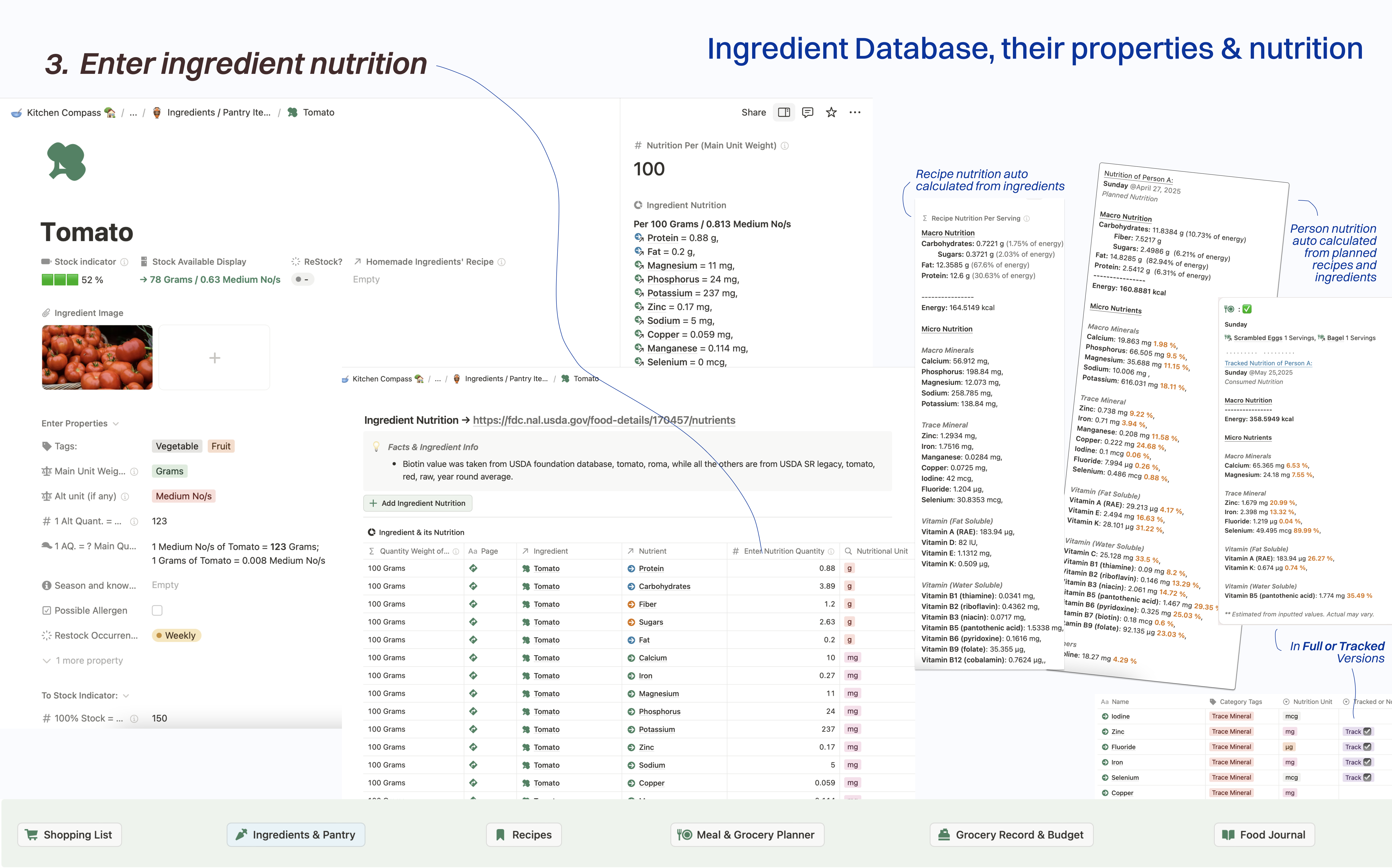Toggle Track checkbox for Selenium

tap(1367, 778)
